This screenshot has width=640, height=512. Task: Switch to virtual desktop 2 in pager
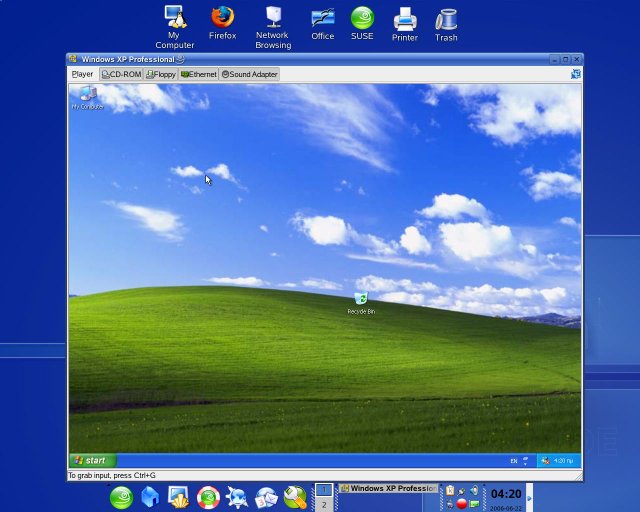[x=323, y=505]
